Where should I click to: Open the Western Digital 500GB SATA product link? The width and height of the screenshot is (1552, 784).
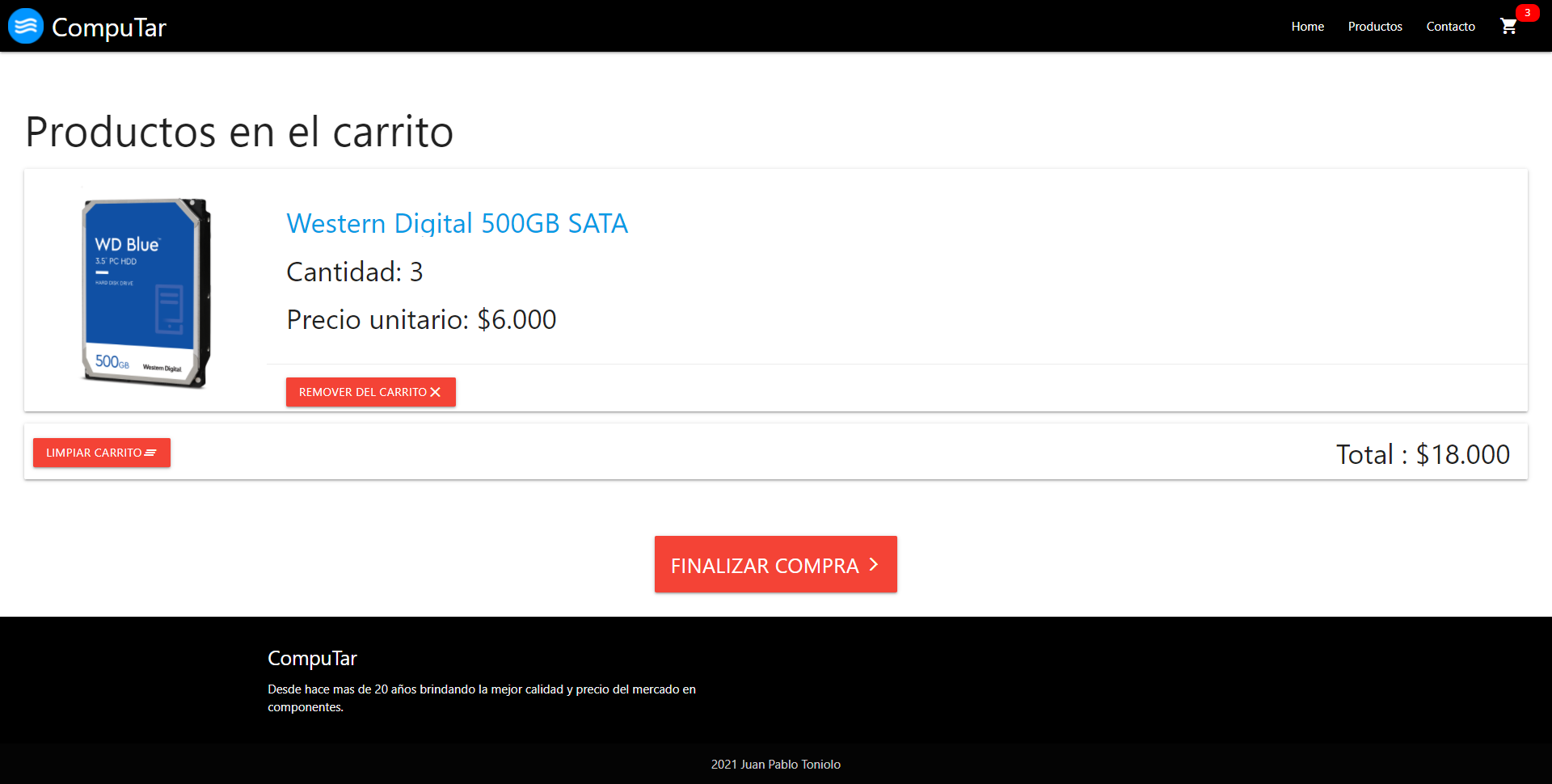click(457, 223)
